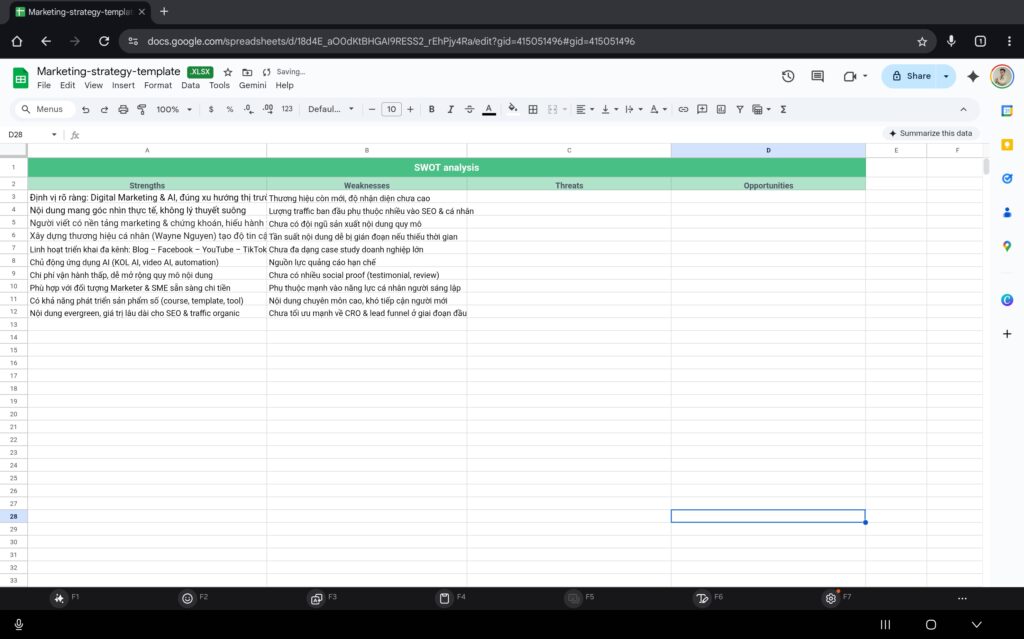Click the insert link icon

pos(683,109)
